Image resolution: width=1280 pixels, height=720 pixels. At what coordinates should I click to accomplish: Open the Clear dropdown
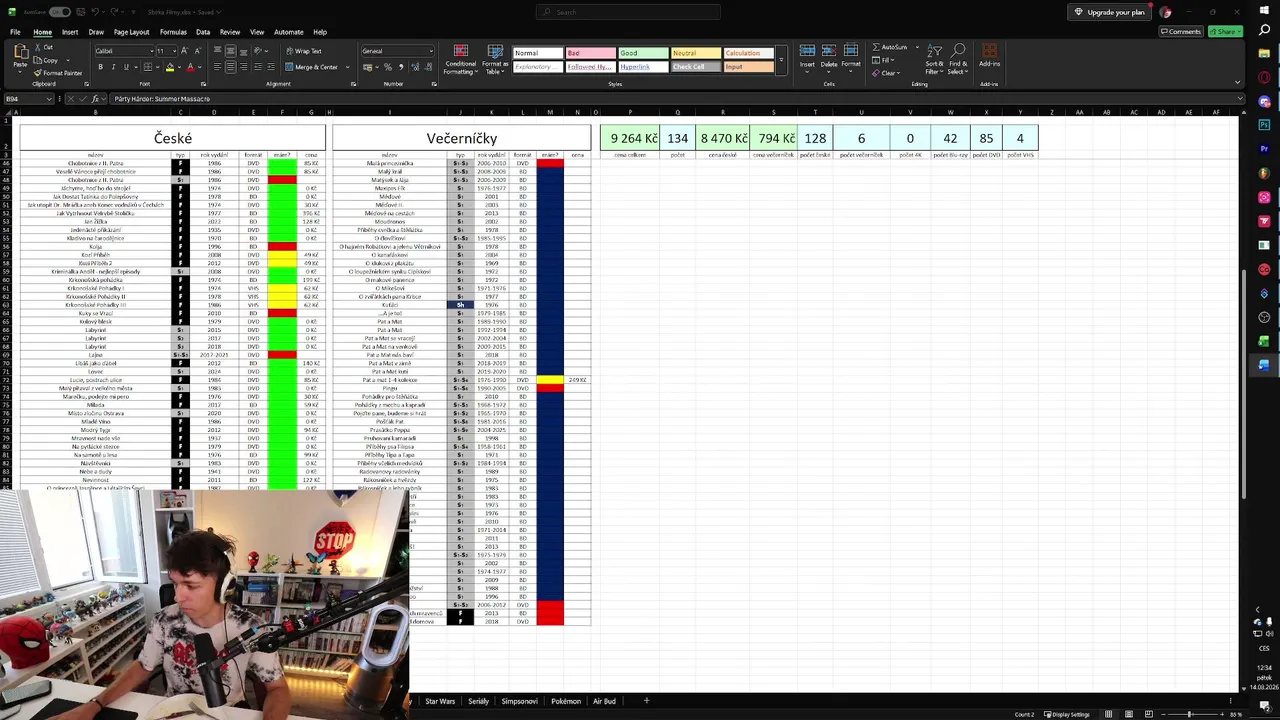[886, 73]
